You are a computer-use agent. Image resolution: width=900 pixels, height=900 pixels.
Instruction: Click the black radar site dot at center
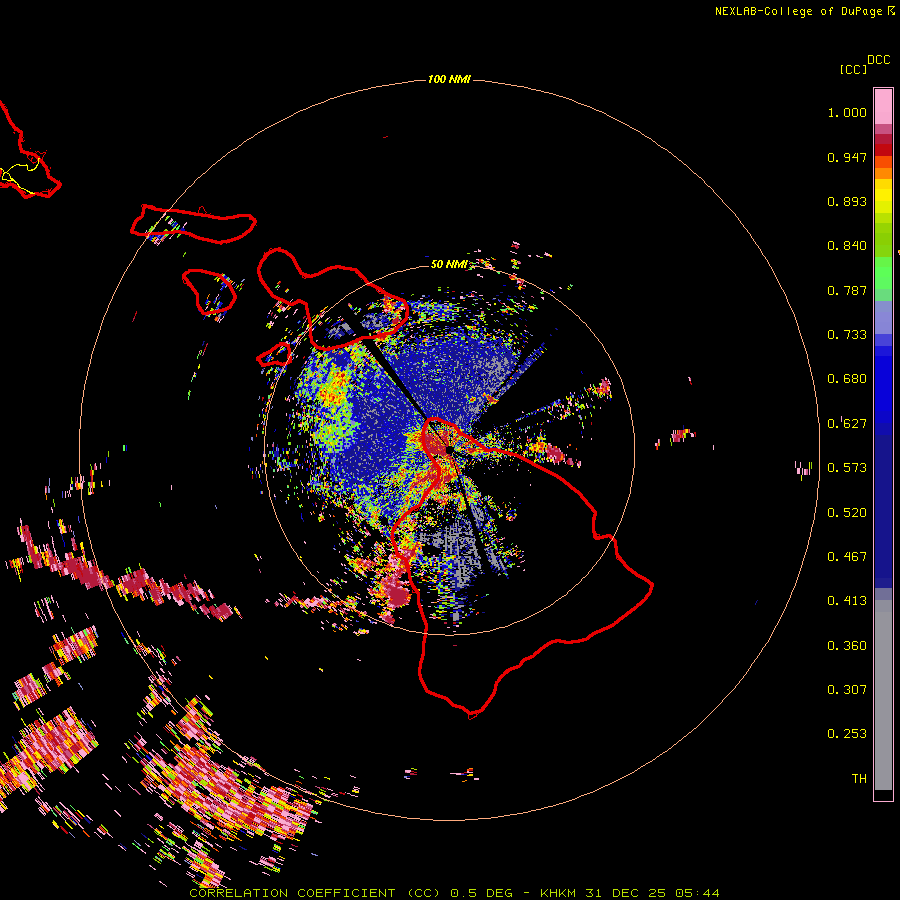(x=449, y=450)
